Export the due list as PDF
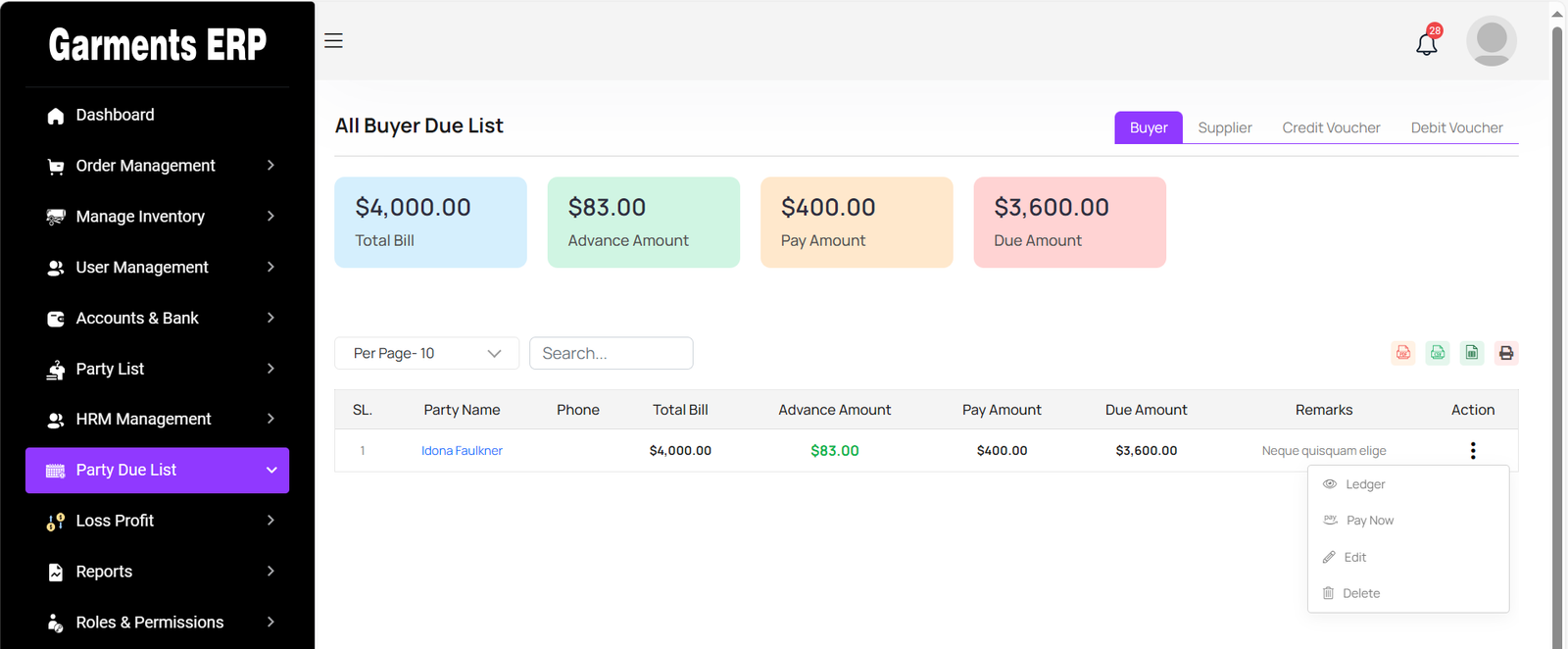The image size is (1568, 649). pyautogui.click(x=1403, y=353)
